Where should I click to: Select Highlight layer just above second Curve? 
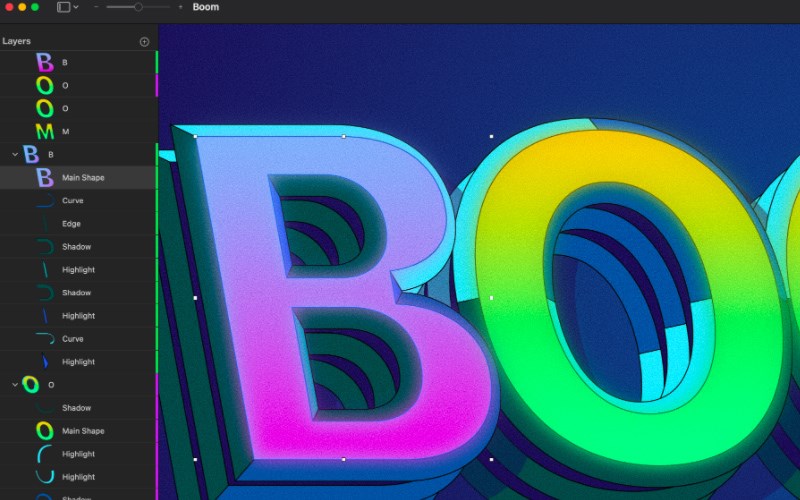point(79,315)
